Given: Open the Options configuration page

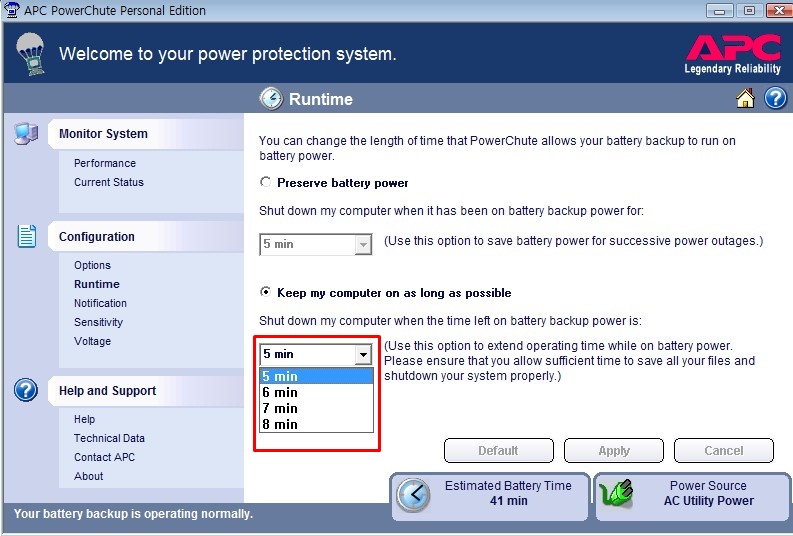Looking at the screenshot, I should click(x=92, y=265).
